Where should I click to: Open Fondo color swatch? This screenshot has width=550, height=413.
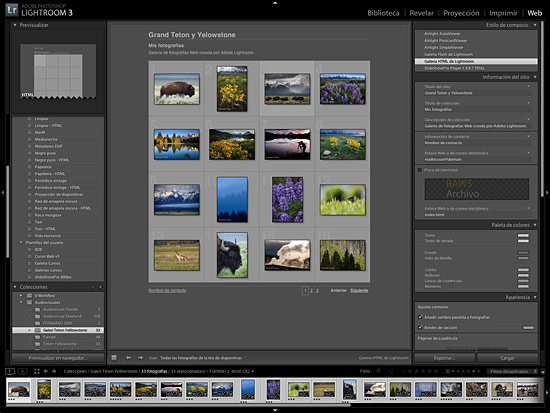point(523,253)
